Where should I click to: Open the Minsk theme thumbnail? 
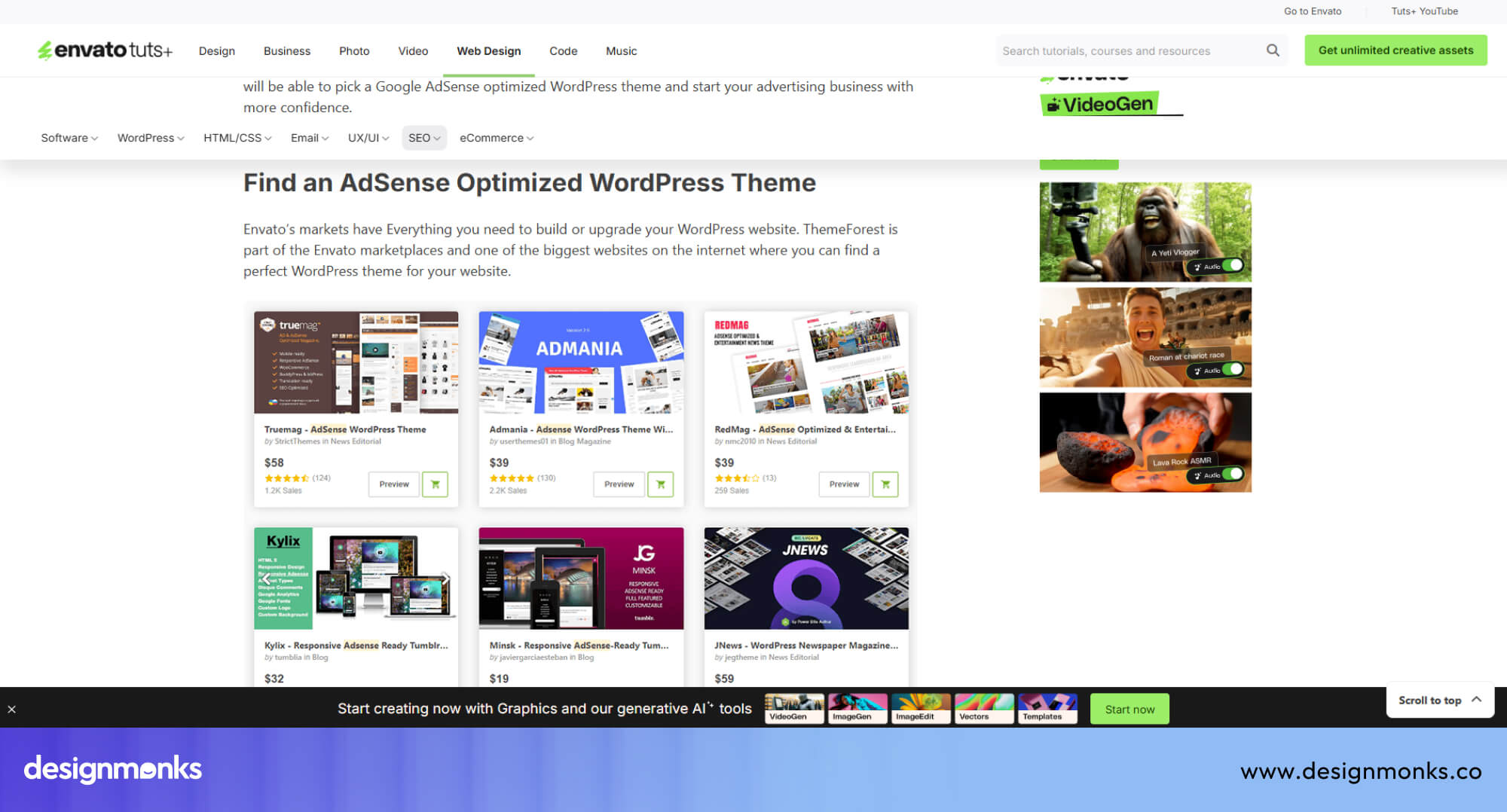(x=581, y=578)
